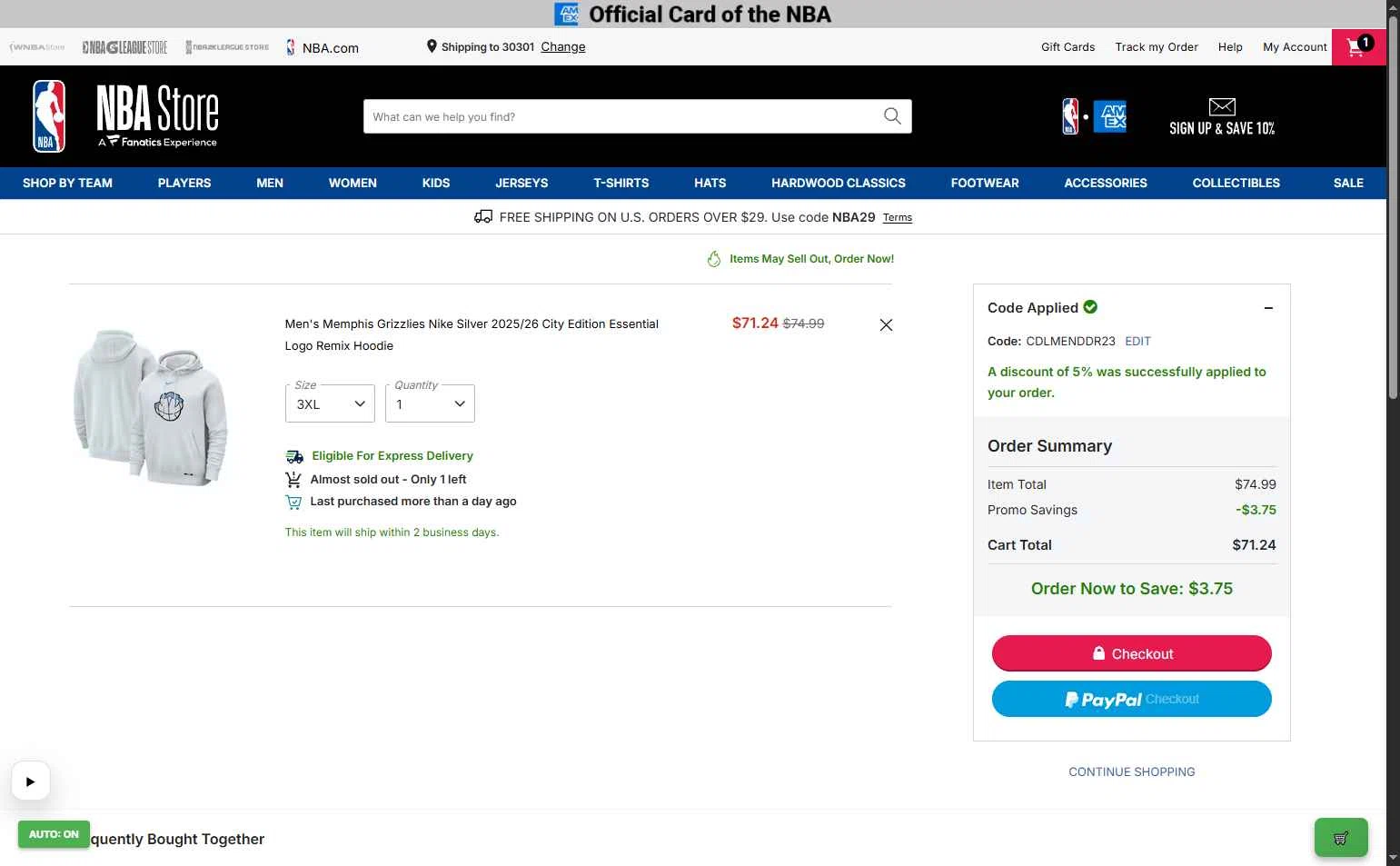
Task: Click the PayPal Checkout button
Action: pyautogui.click(x=1131, y=699)
